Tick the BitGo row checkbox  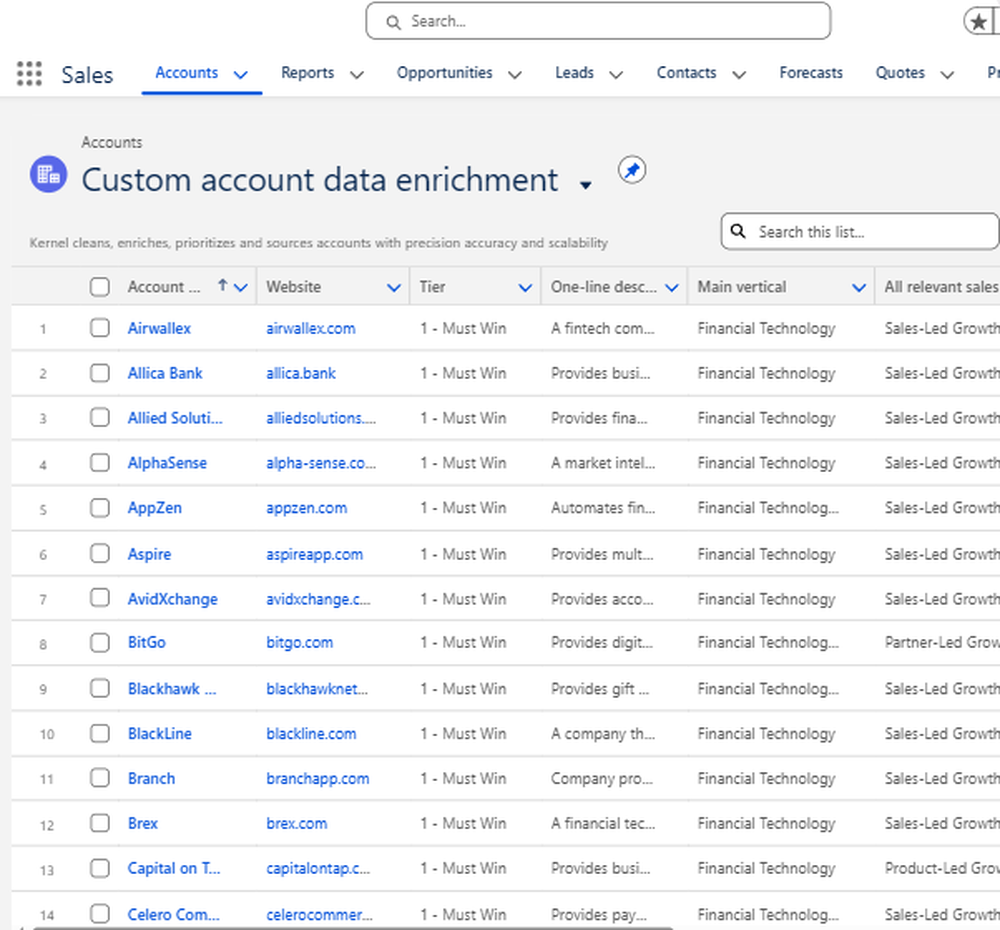[100, 642]
